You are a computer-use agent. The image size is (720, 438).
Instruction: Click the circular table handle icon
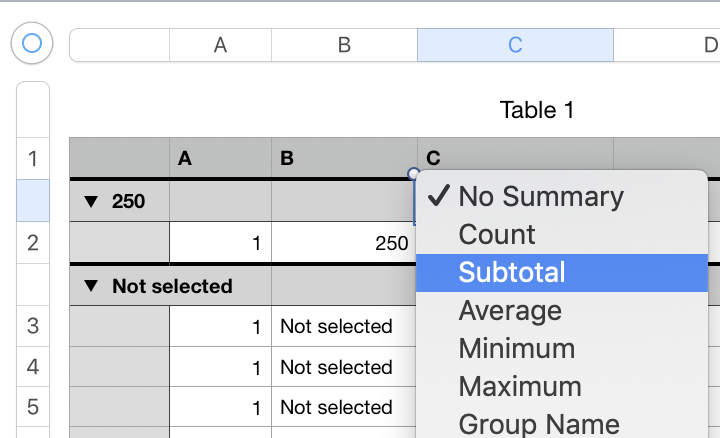click(32, 44)
